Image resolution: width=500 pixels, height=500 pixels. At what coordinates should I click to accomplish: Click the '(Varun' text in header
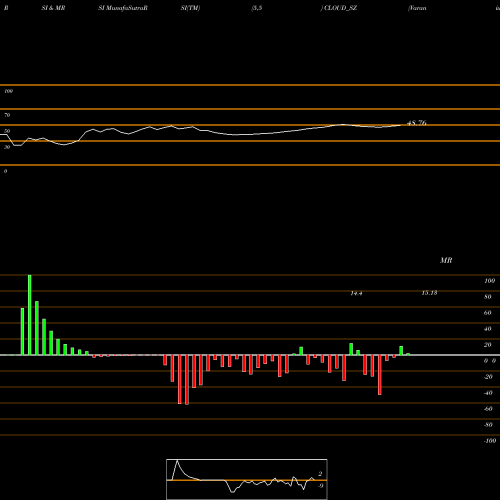(x=417, y=8)
